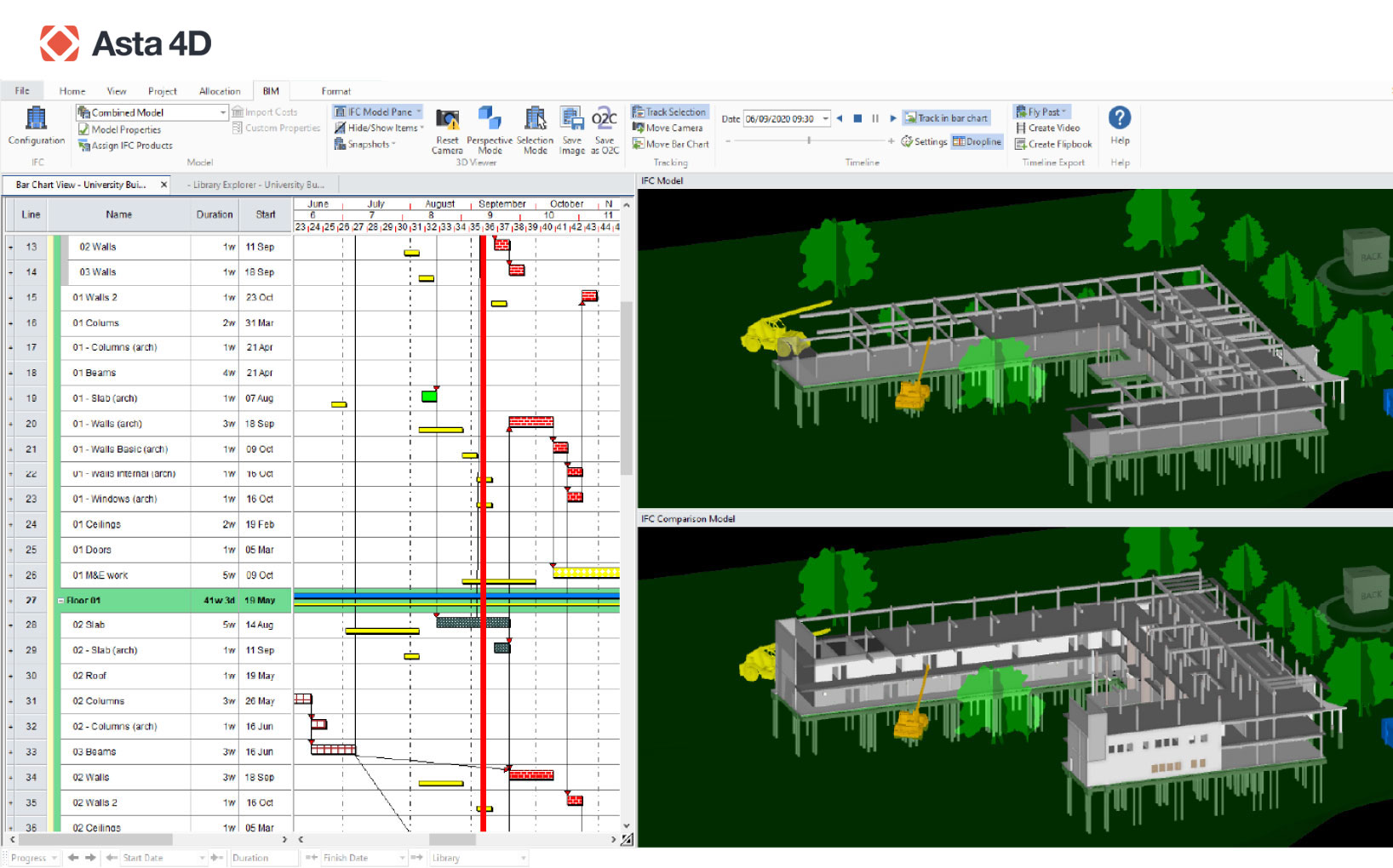Open the Combined Model dropdown
1393x868 pixels.
tap(223, 112)
